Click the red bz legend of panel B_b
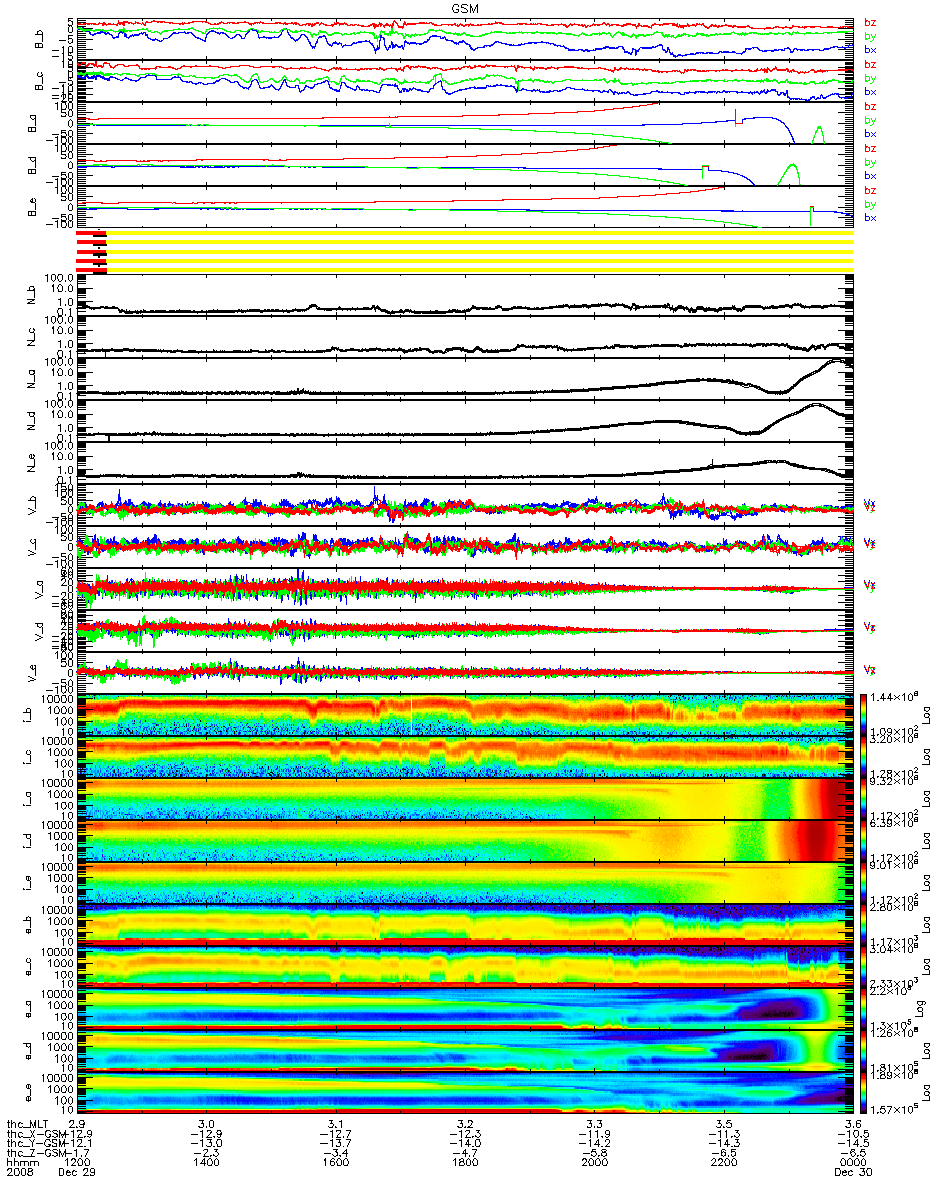 (870, 23)
